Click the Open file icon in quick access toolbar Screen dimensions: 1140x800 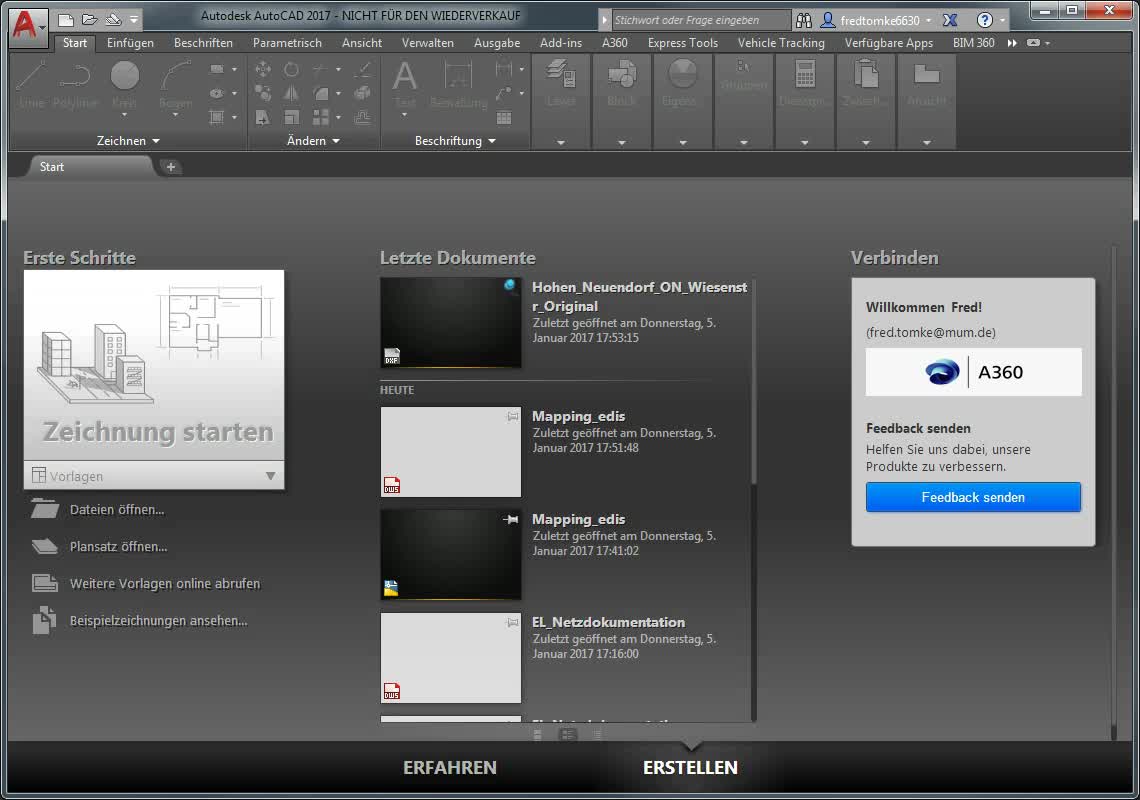tap(89, 20)
